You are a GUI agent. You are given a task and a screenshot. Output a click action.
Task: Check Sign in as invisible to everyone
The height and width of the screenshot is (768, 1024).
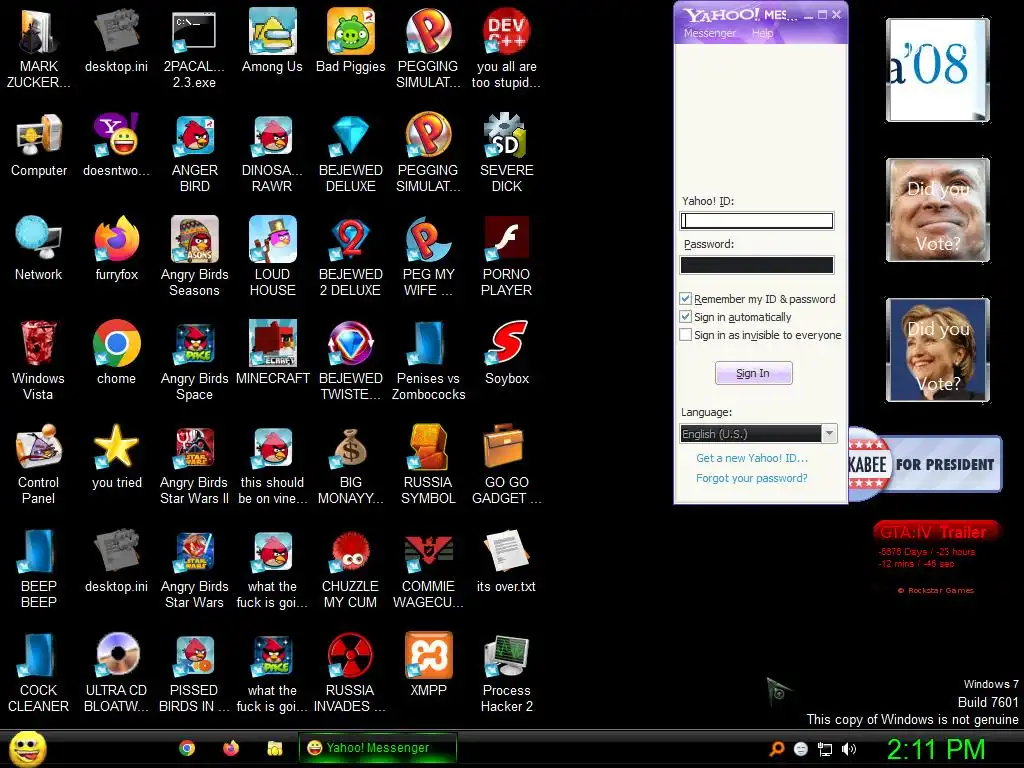pyautogui.click(x=686, y=335)
